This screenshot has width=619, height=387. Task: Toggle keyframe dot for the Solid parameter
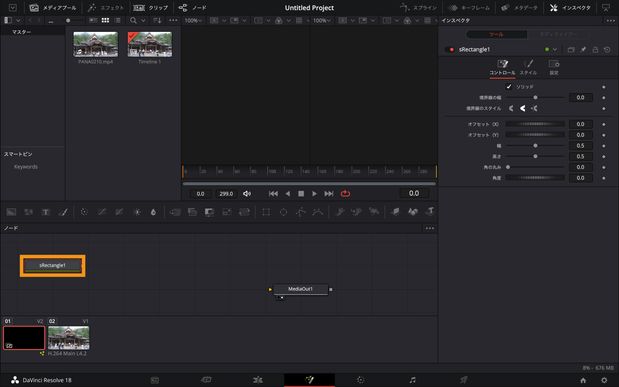(x=604, y=86)
